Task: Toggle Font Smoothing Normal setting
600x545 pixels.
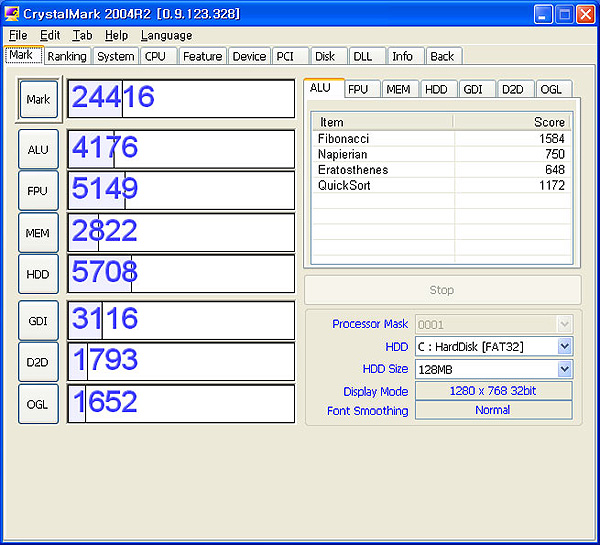Action: [494, 410]
